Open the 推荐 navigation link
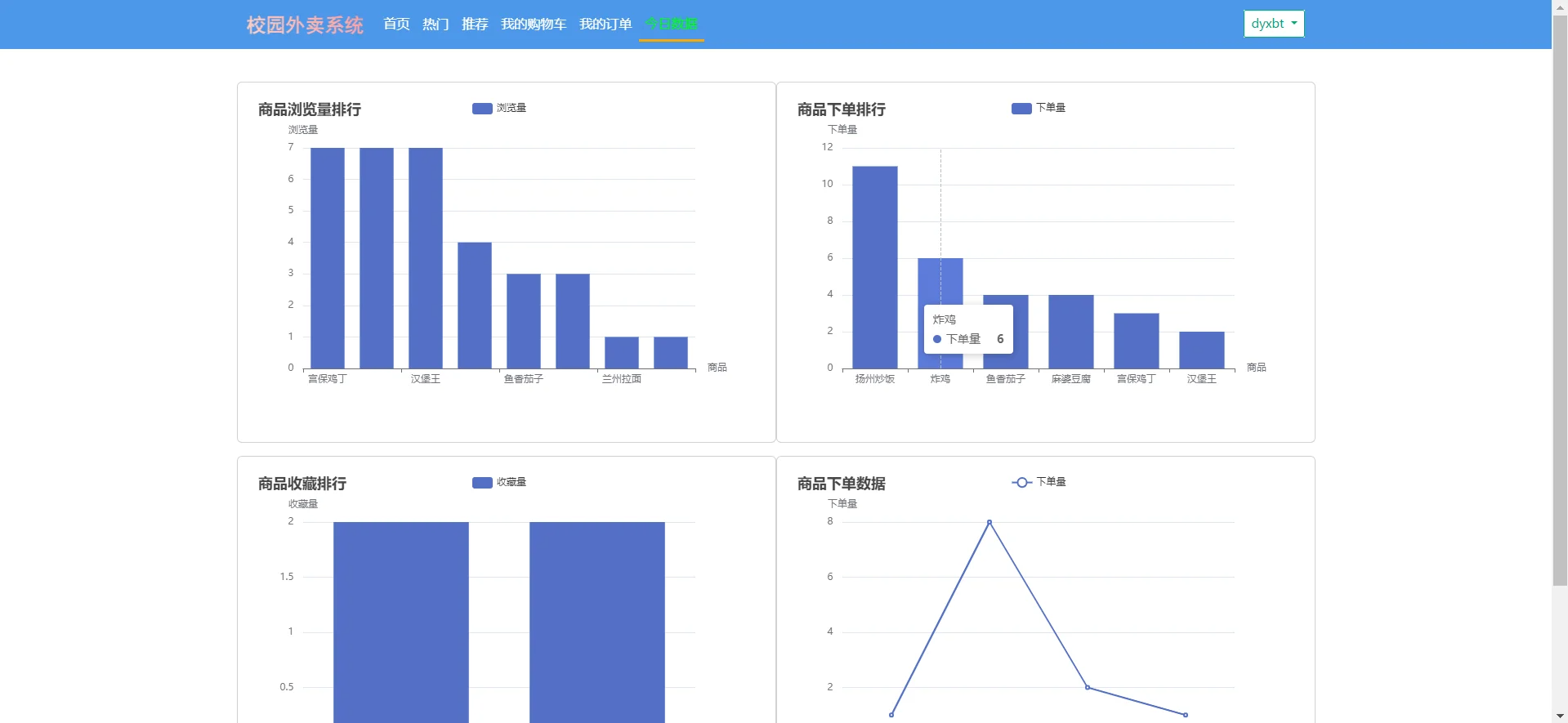The image size is (1568, 723). pos(475,24)
